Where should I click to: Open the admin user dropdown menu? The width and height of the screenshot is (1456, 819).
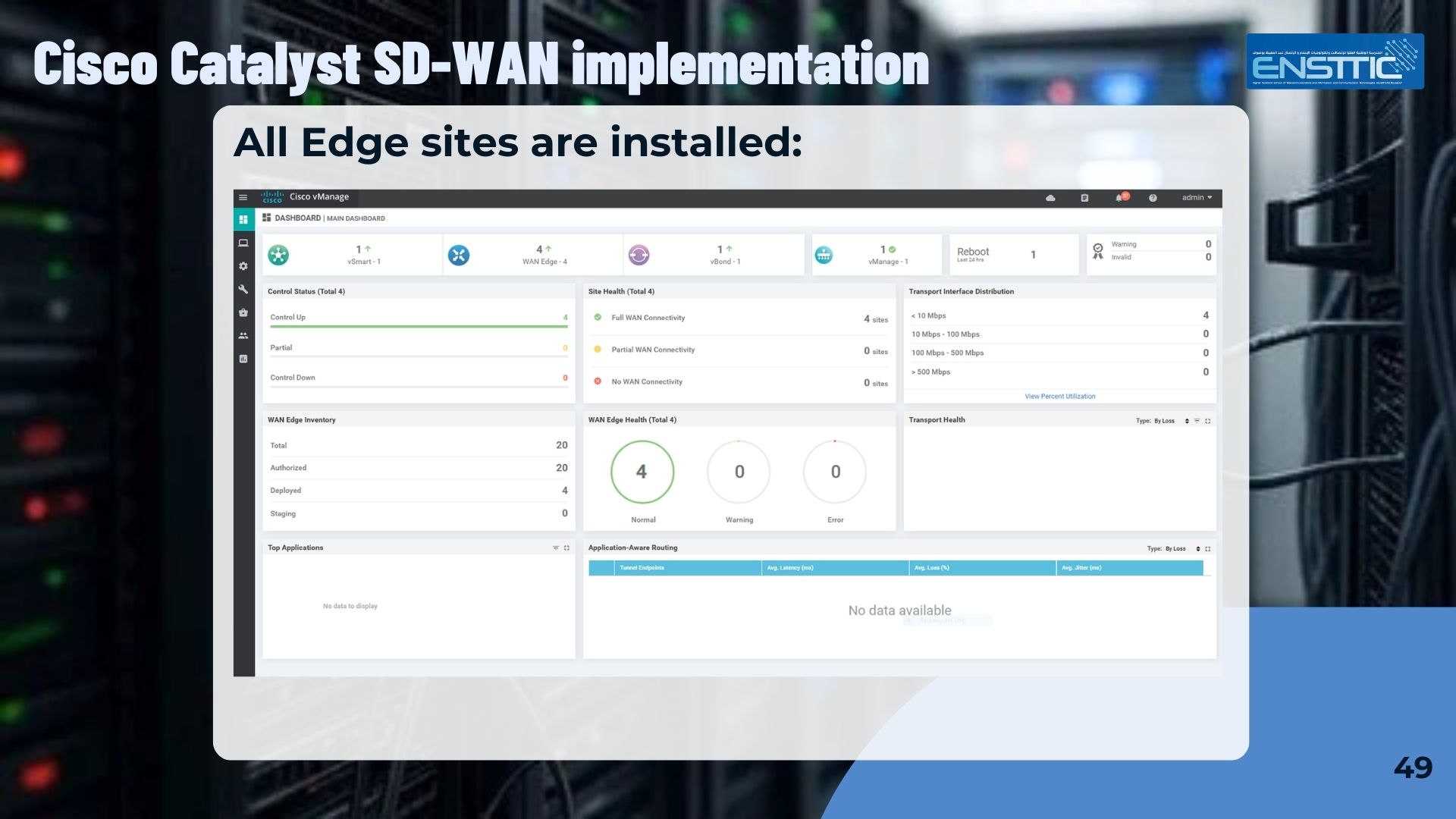[x=1197, y=197]
